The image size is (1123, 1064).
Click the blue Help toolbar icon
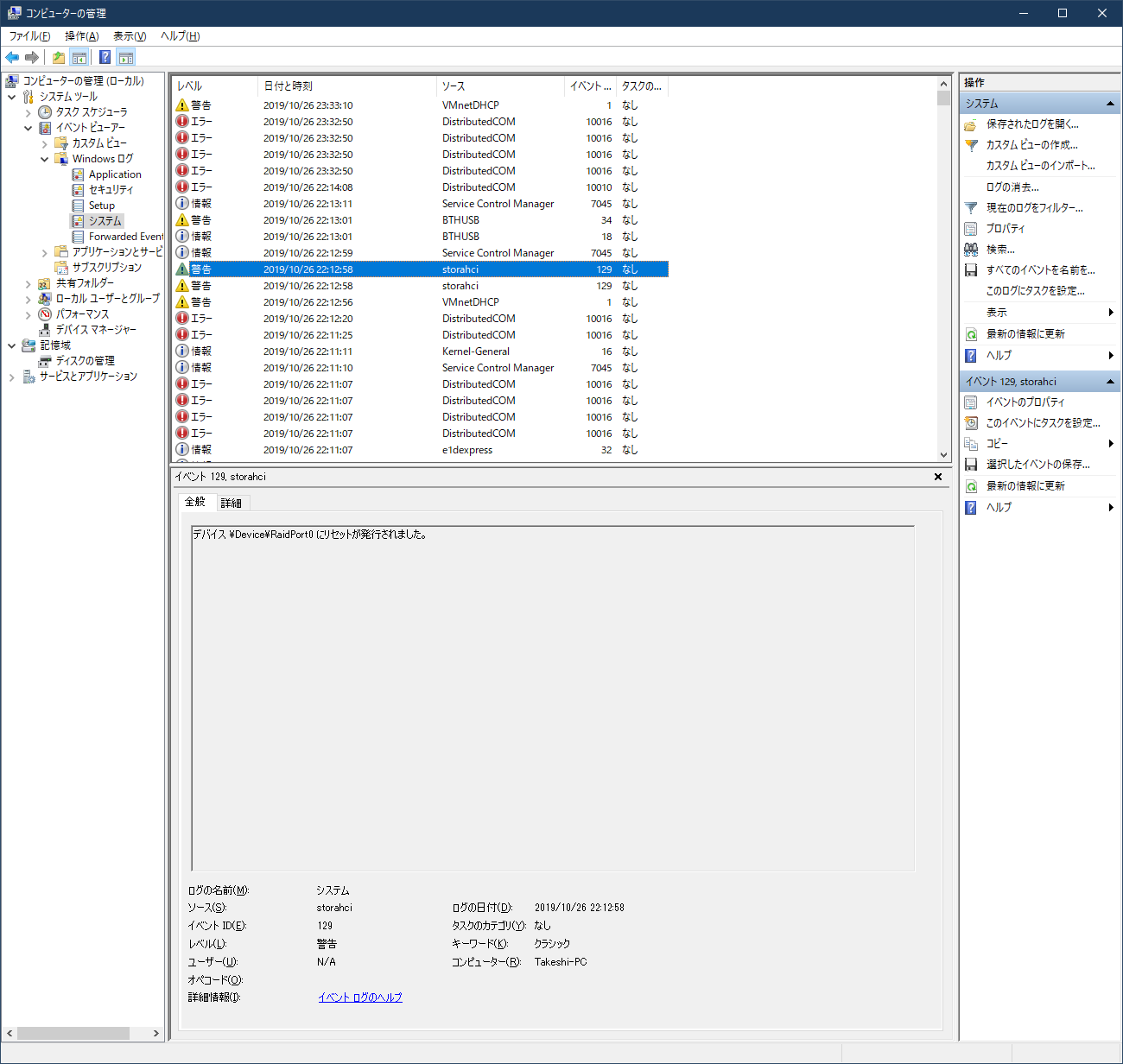coord(105,58)
